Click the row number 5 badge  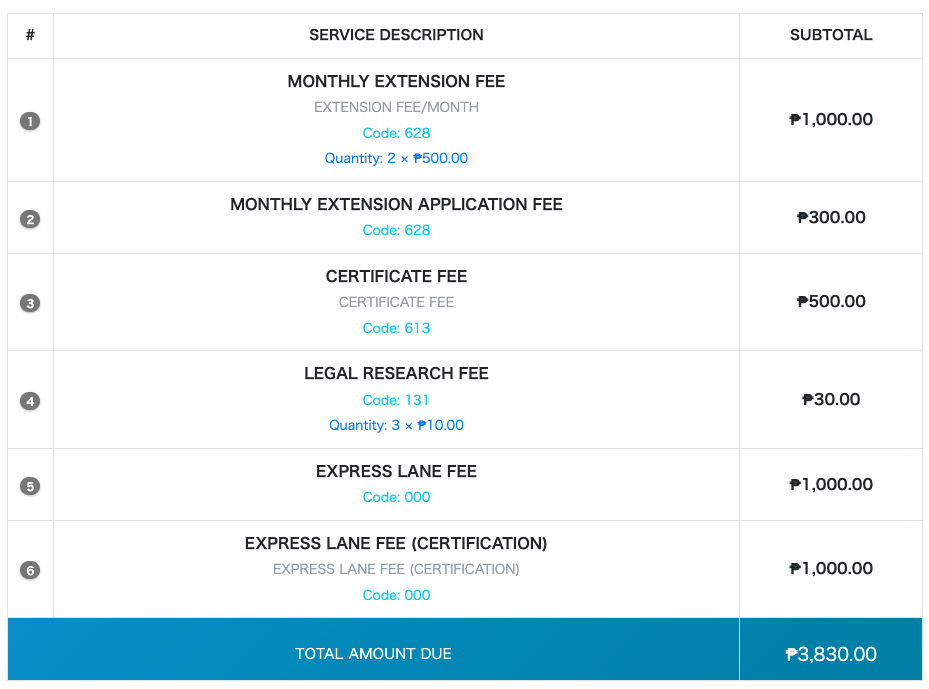(30, 485)
